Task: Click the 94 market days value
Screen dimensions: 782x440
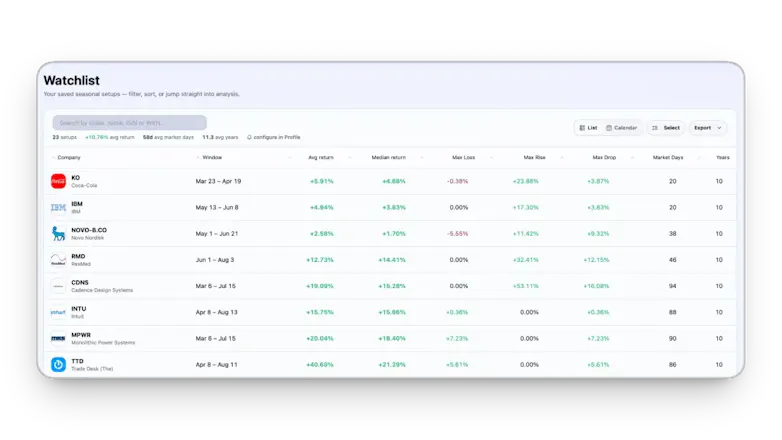Action: coord(672,286)
